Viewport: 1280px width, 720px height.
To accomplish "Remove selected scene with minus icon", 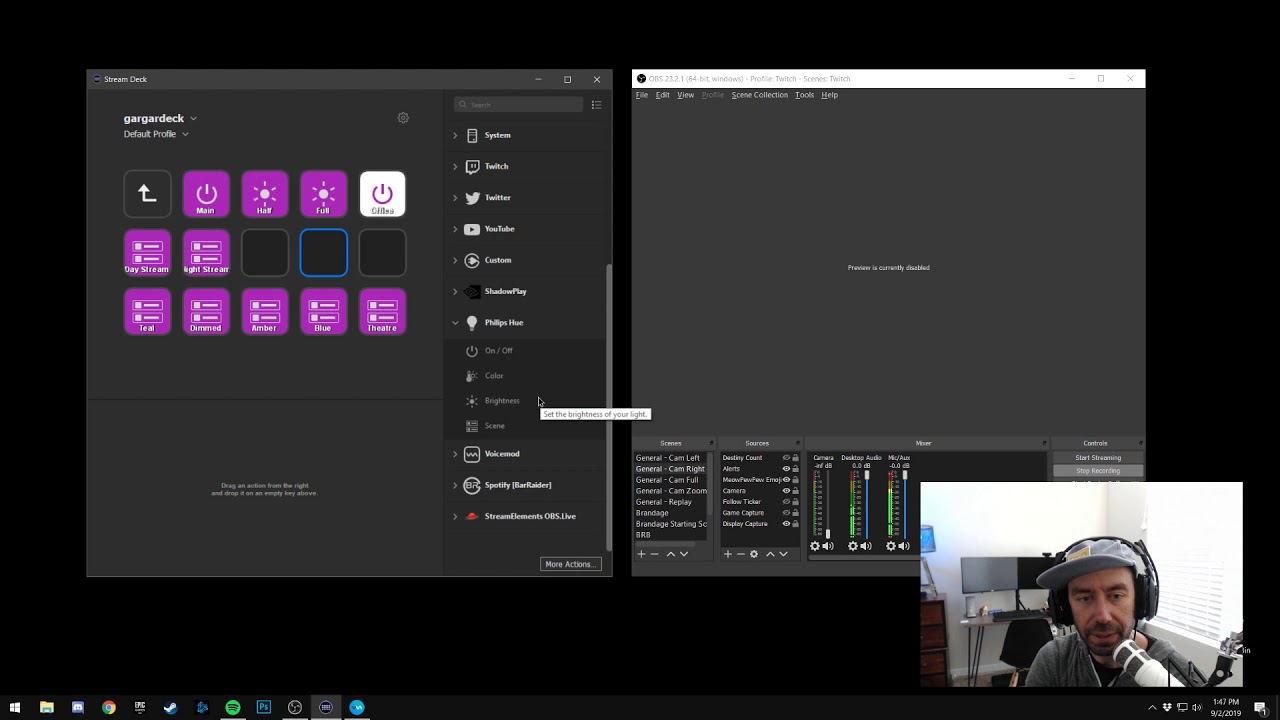I will coord(655,554).
